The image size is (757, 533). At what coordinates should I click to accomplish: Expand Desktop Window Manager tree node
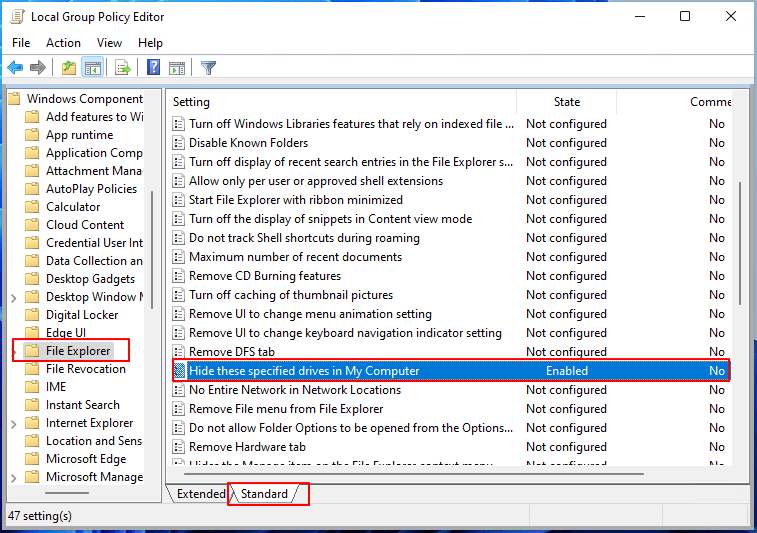pos(13,297)
